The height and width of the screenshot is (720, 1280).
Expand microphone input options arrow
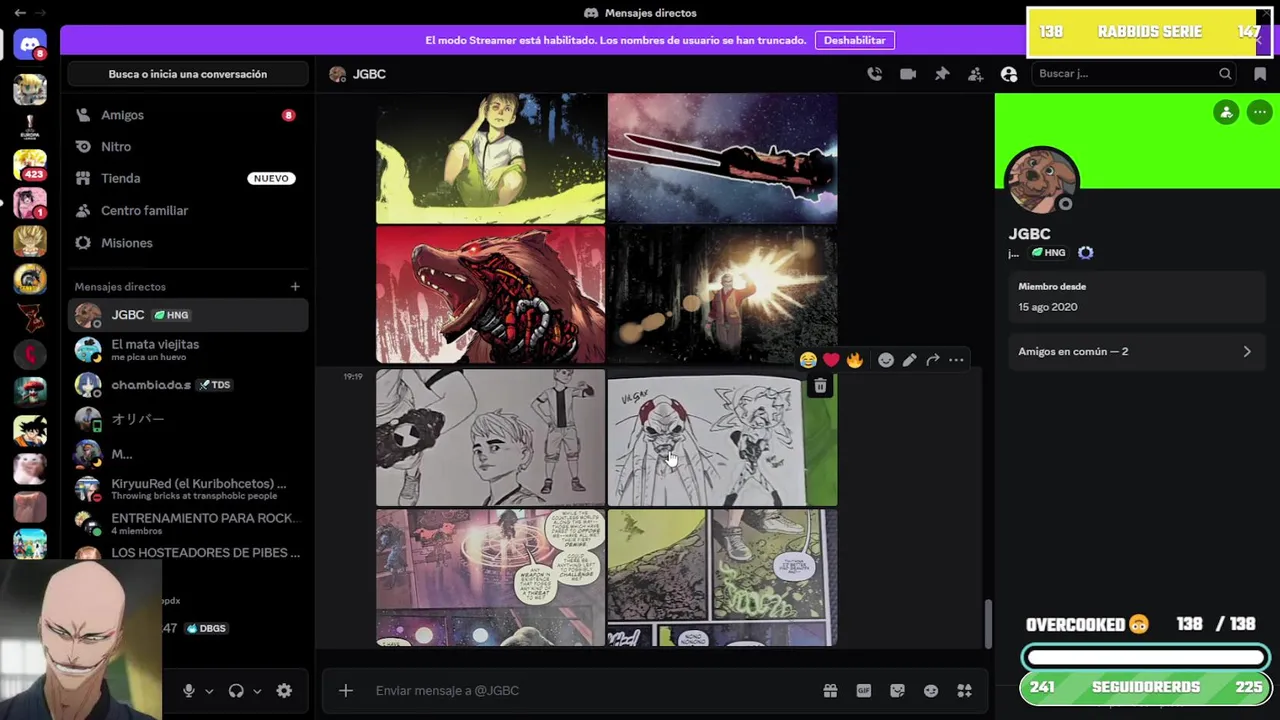[209, 691]
